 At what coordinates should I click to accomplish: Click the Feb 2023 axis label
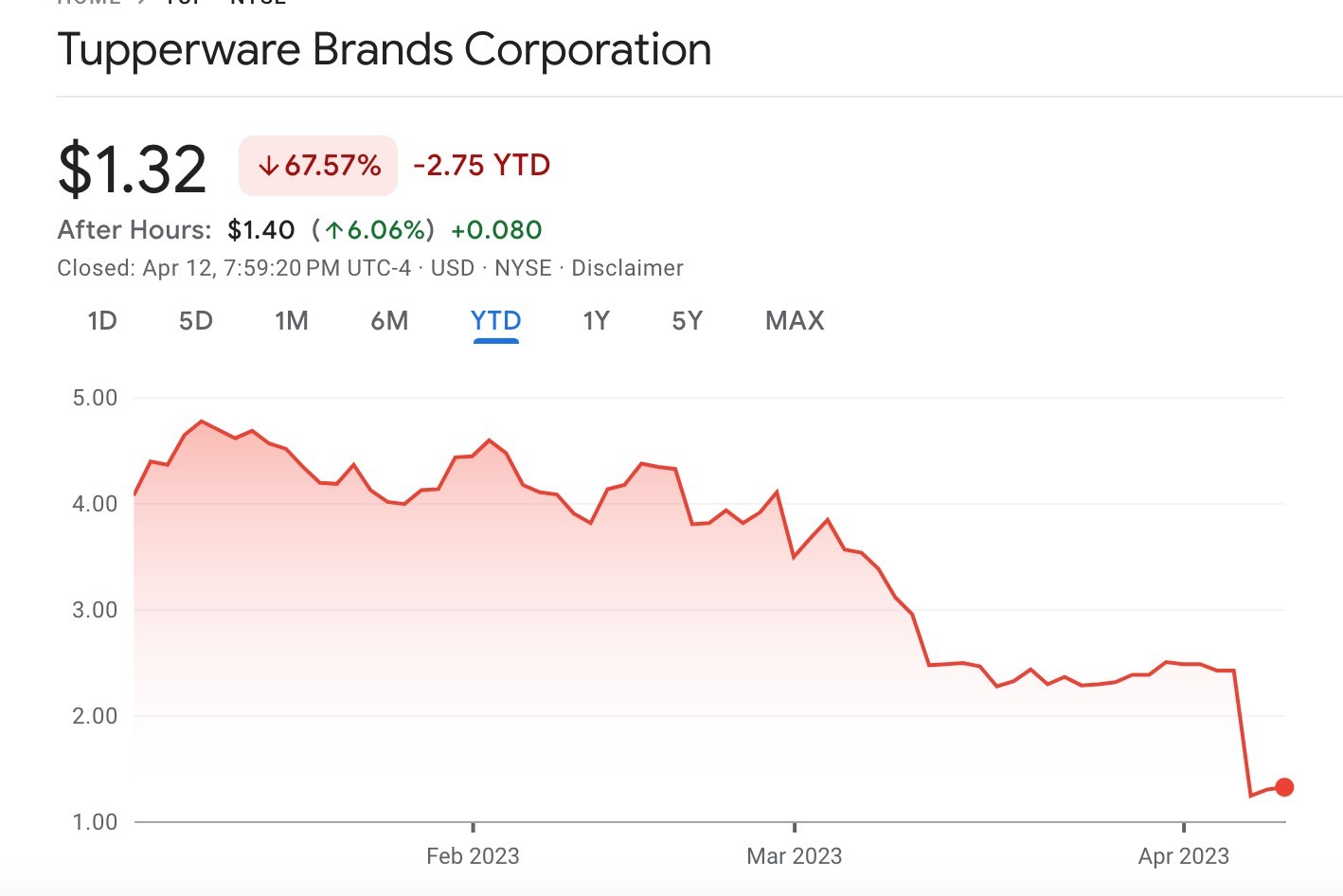coord(473,856)
